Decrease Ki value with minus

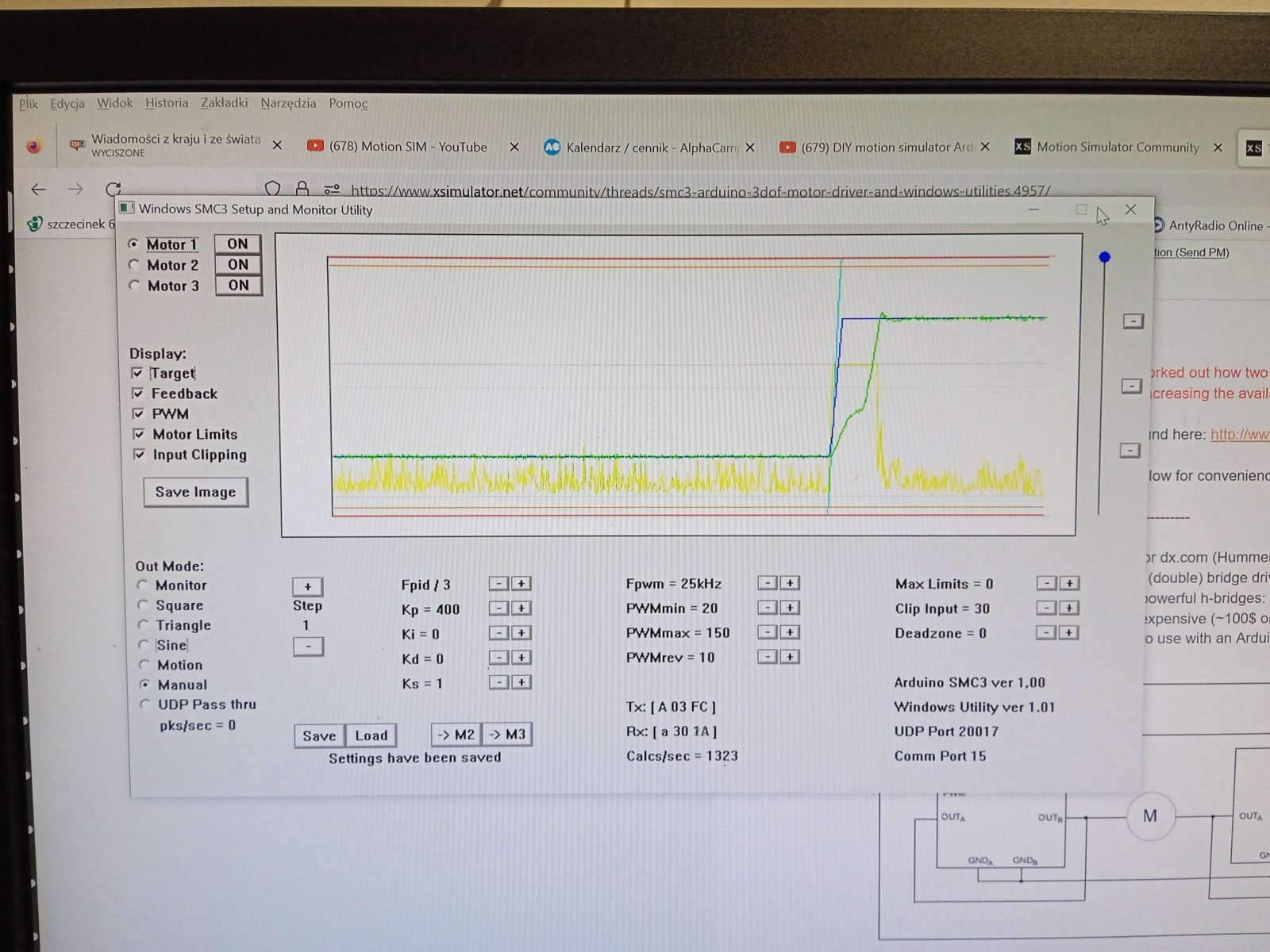click(x=498, y=633)
